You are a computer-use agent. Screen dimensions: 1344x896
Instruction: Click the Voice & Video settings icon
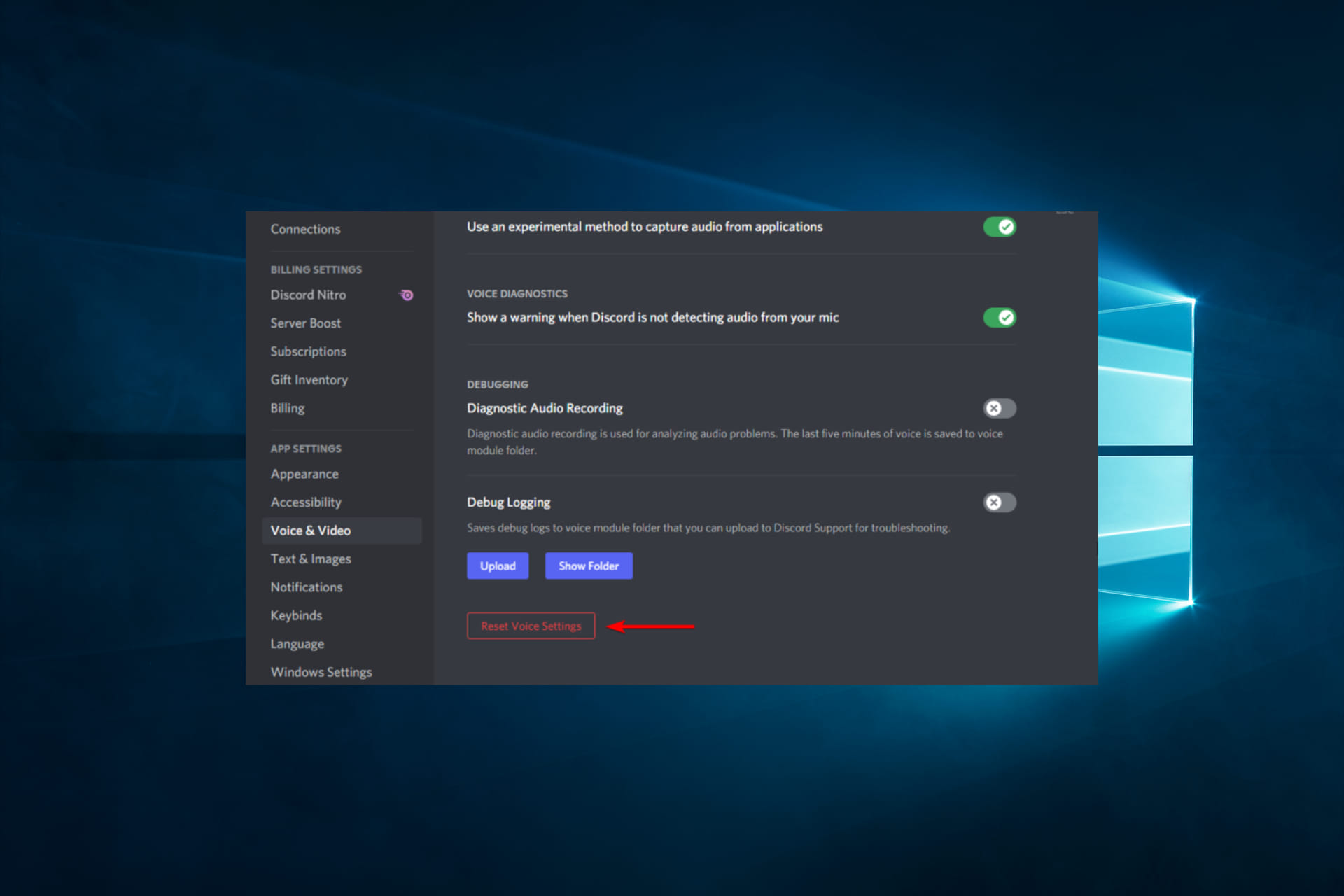[312, 530]
